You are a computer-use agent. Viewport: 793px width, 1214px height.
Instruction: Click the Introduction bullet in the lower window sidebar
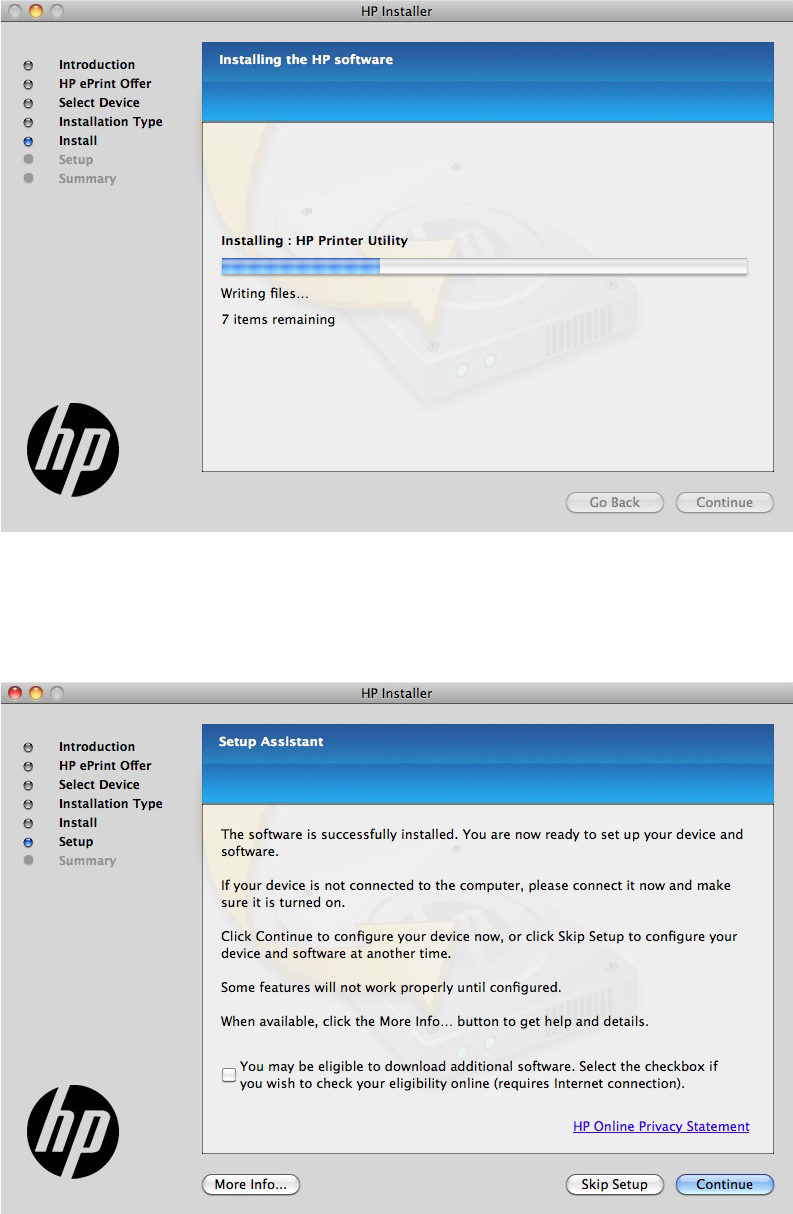pyautogui.click(x=28, y=747)
